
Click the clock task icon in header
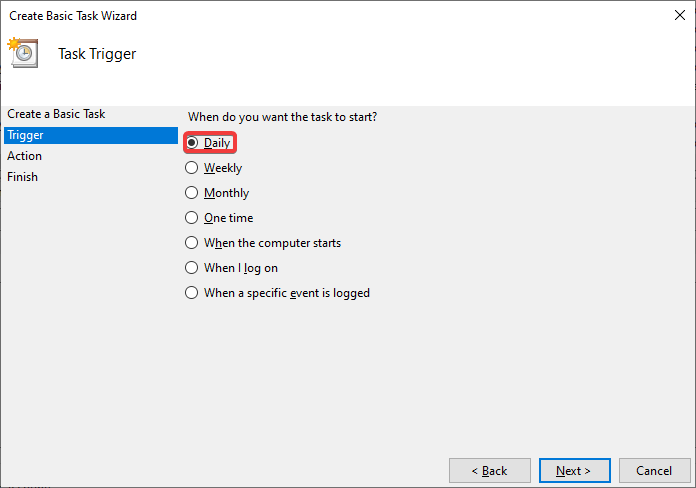pyautogui.click(x=22, y=52)
